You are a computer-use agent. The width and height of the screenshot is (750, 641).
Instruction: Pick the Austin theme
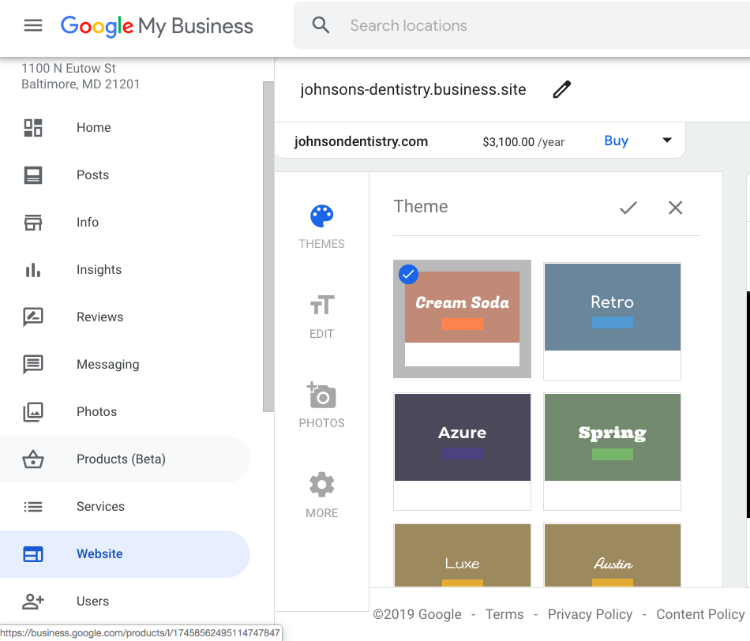(612, 555)
